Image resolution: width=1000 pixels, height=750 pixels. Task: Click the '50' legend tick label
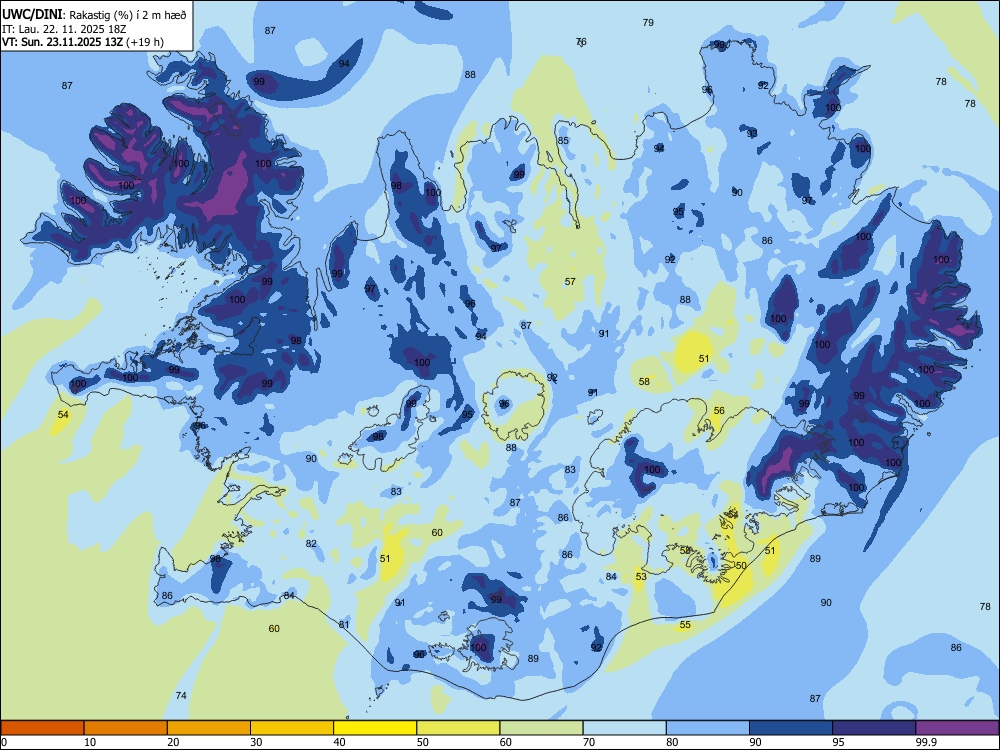tap(423, 742)
